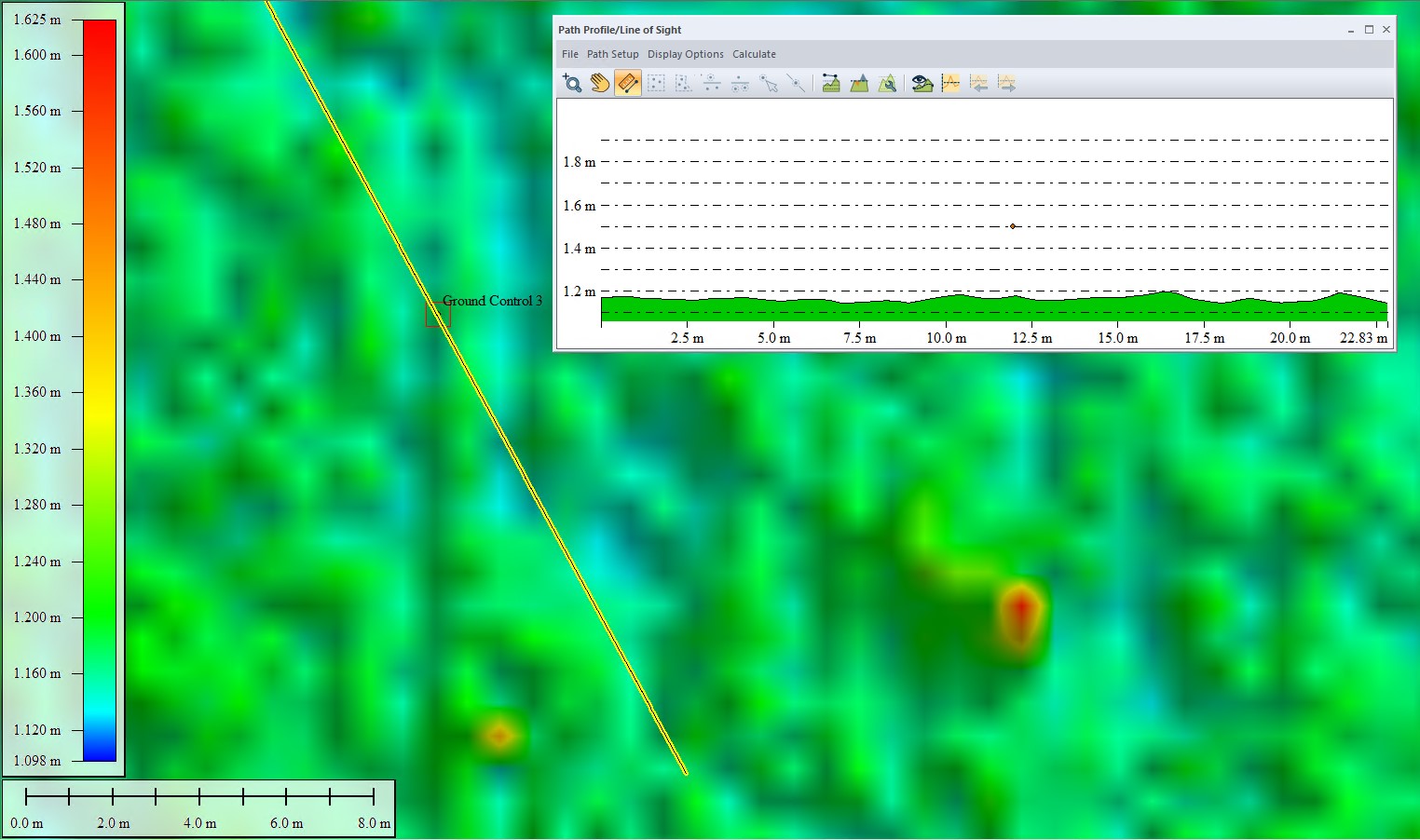The image size is (1420, 840).
Task: Click the 1.625 m legend maximum label
Action: [x=37, y=20]
